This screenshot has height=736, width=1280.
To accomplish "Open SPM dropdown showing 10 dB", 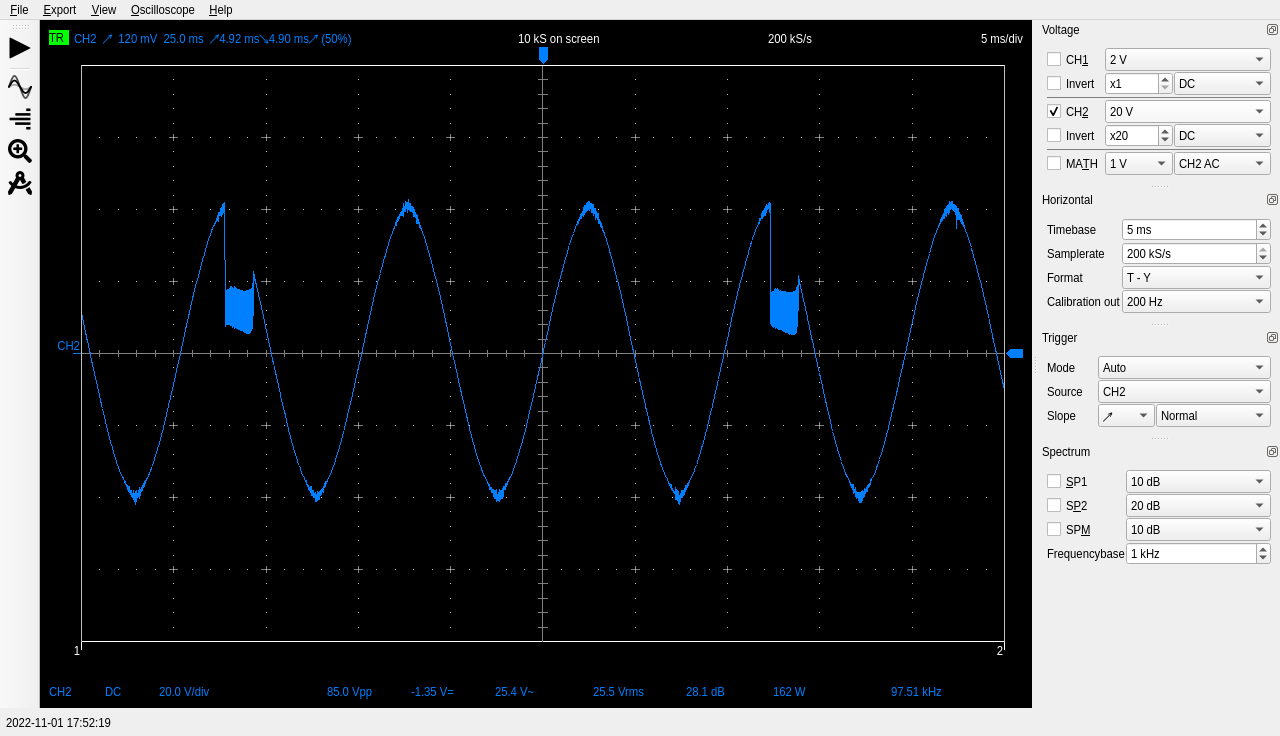I will point(1198,530).
